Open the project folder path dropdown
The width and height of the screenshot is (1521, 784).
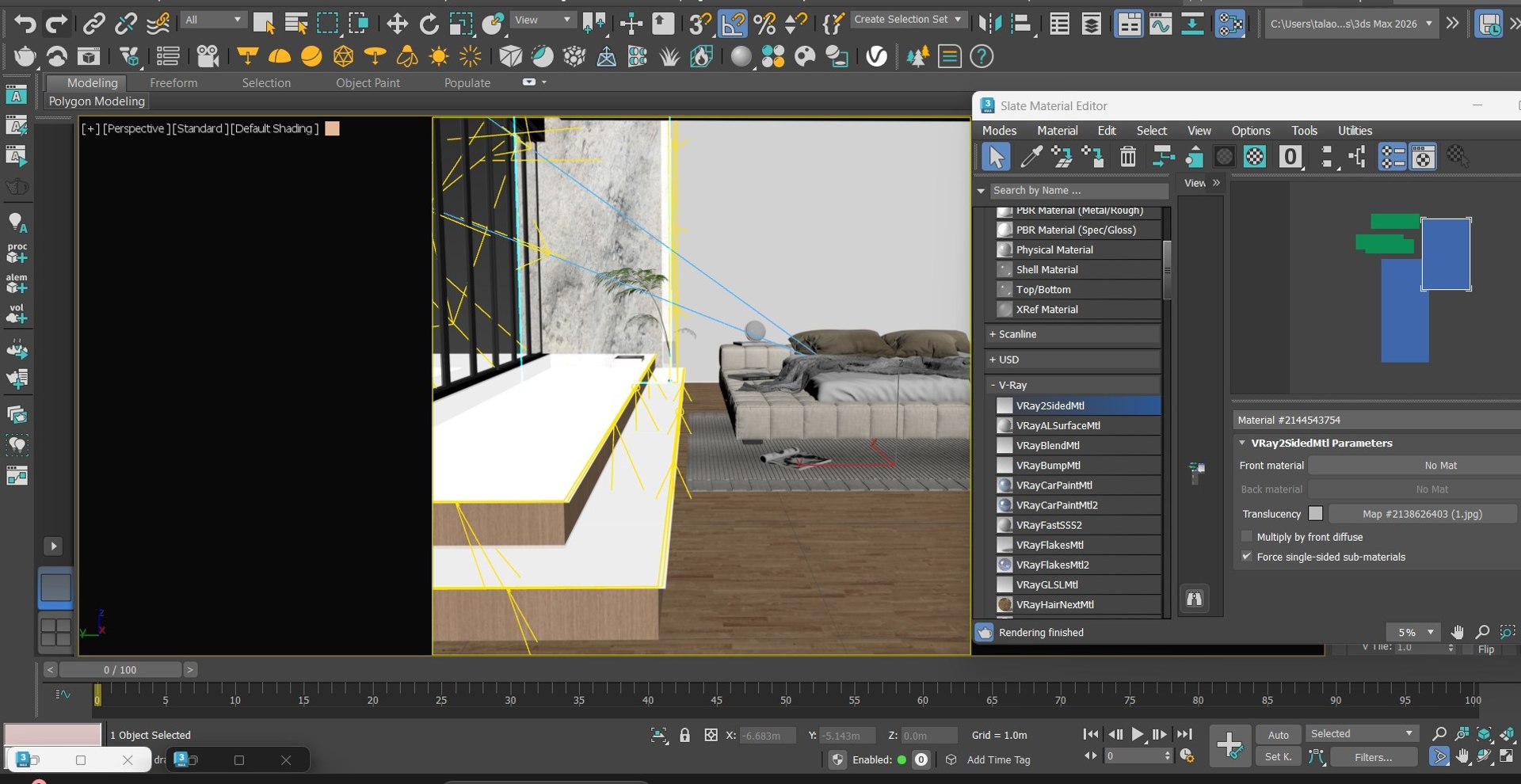[1351, 24]
